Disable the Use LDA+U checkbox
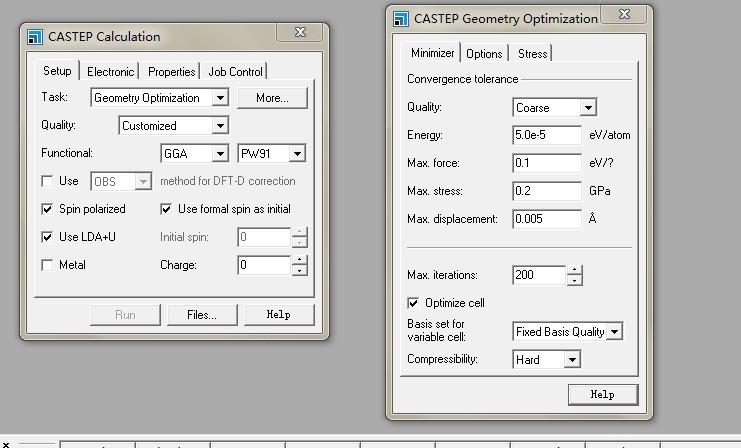741x448 pixels. click(47, 237)
